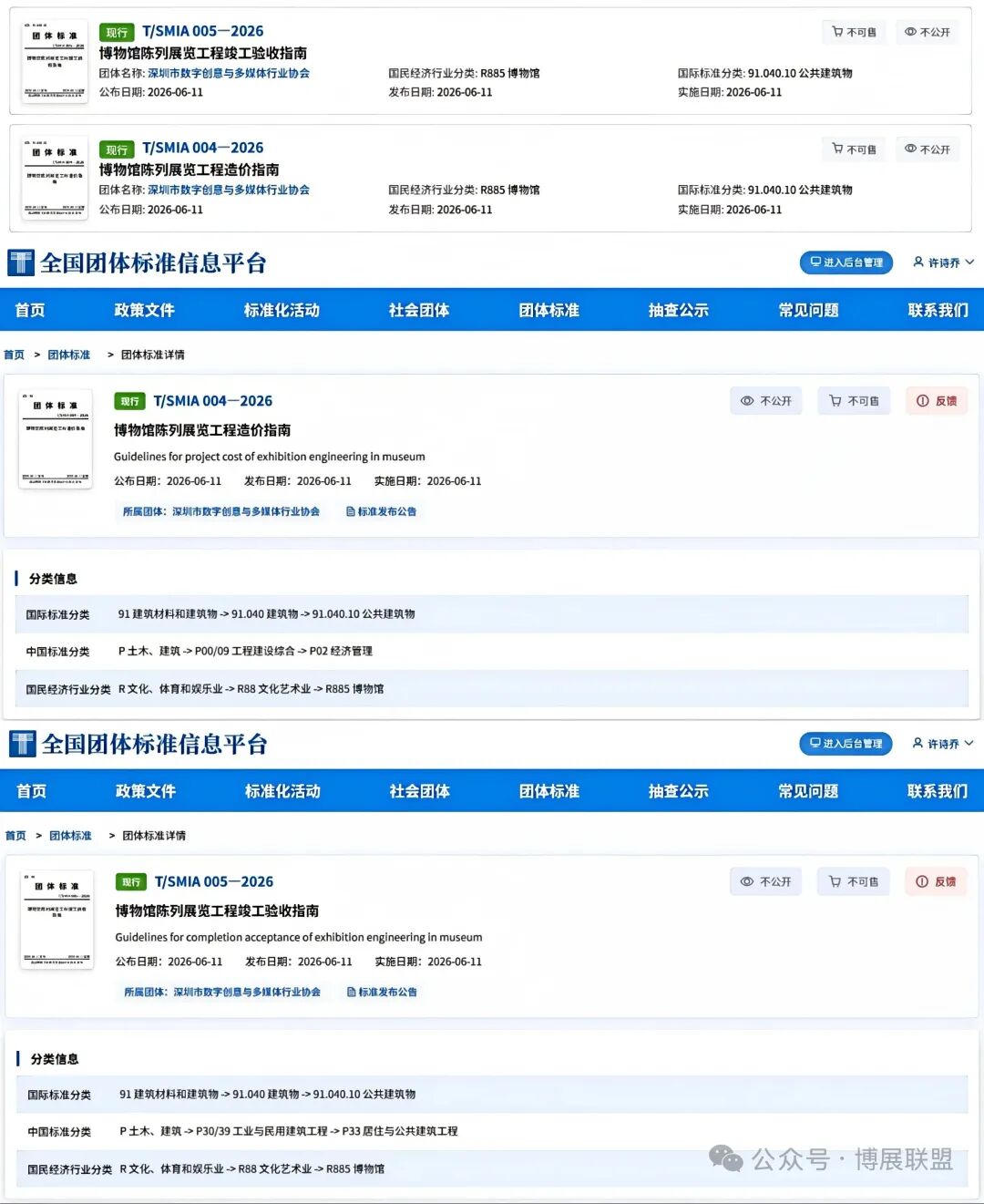The width and height of the screenshot is (984, 1204).
Task: Click the platform logo above the T/SMIA 005 detail page
Action: [139, 744]
